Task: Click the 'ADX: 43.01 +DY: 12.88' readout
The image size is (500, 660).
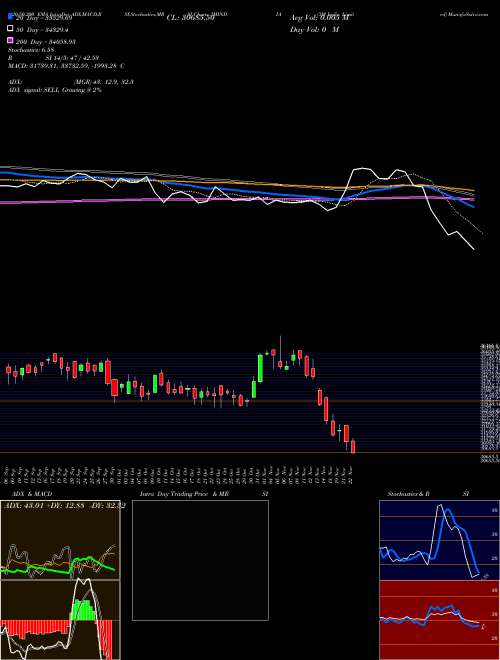Action: (65, 506)
